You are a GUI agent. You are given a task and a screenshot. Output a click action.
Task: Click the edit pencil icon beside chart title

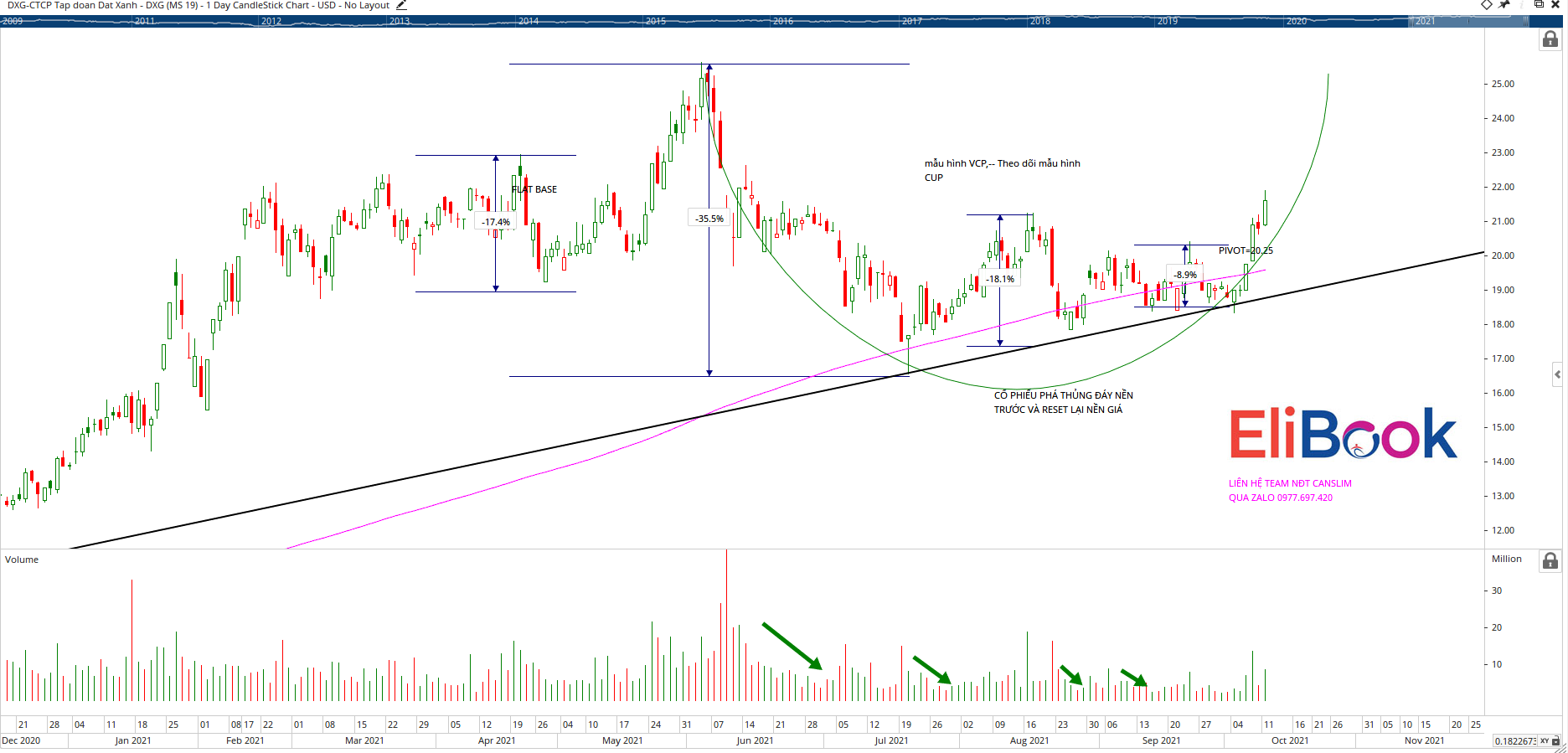click(401, 5)
